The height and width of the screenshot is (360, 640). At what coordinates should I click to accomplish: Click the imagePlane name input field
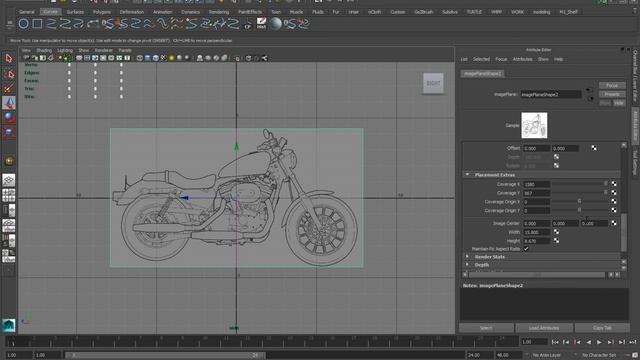point(551,94)
